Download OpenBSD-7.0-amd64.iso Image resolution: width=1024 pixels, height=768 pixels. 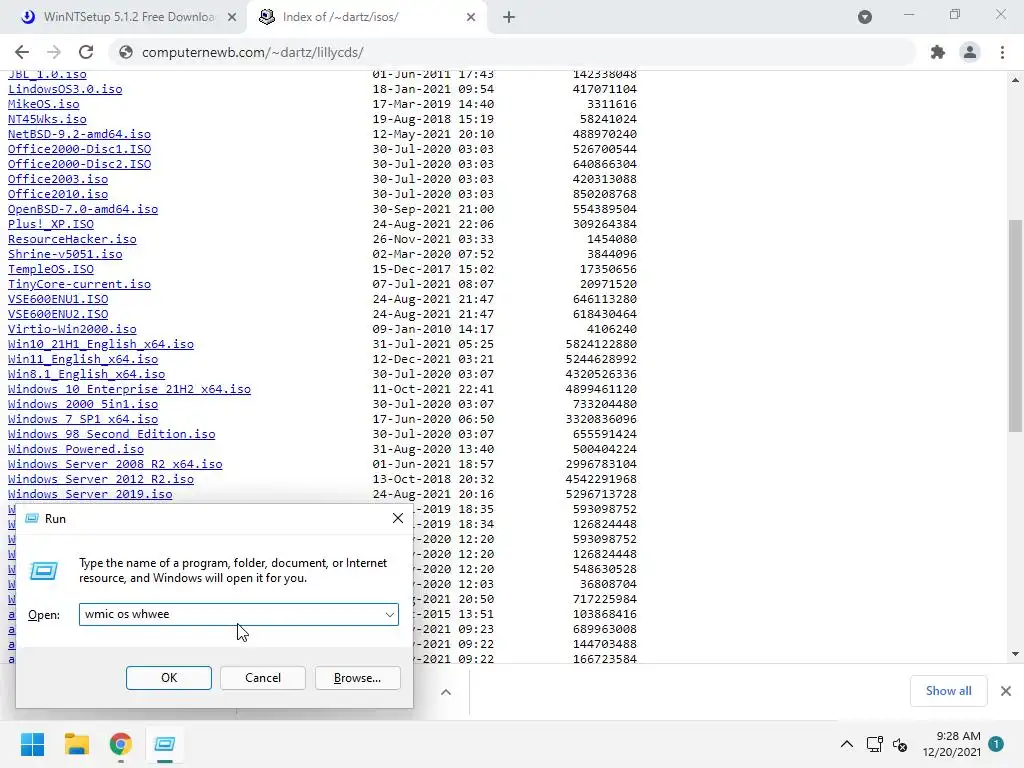click(x=83, y=209)
